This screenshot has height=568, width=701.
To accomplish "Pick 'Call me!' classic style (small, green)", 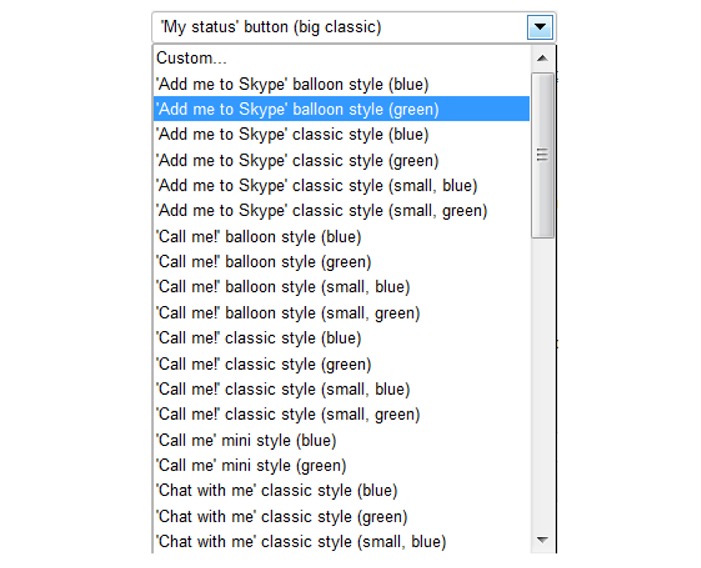I will point(288,414).
